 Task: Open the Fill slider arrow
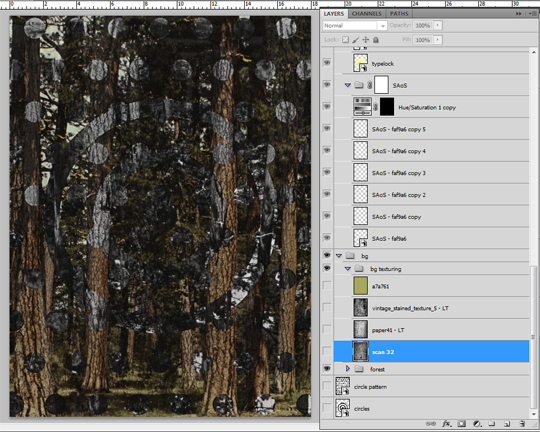click(438, 40)
